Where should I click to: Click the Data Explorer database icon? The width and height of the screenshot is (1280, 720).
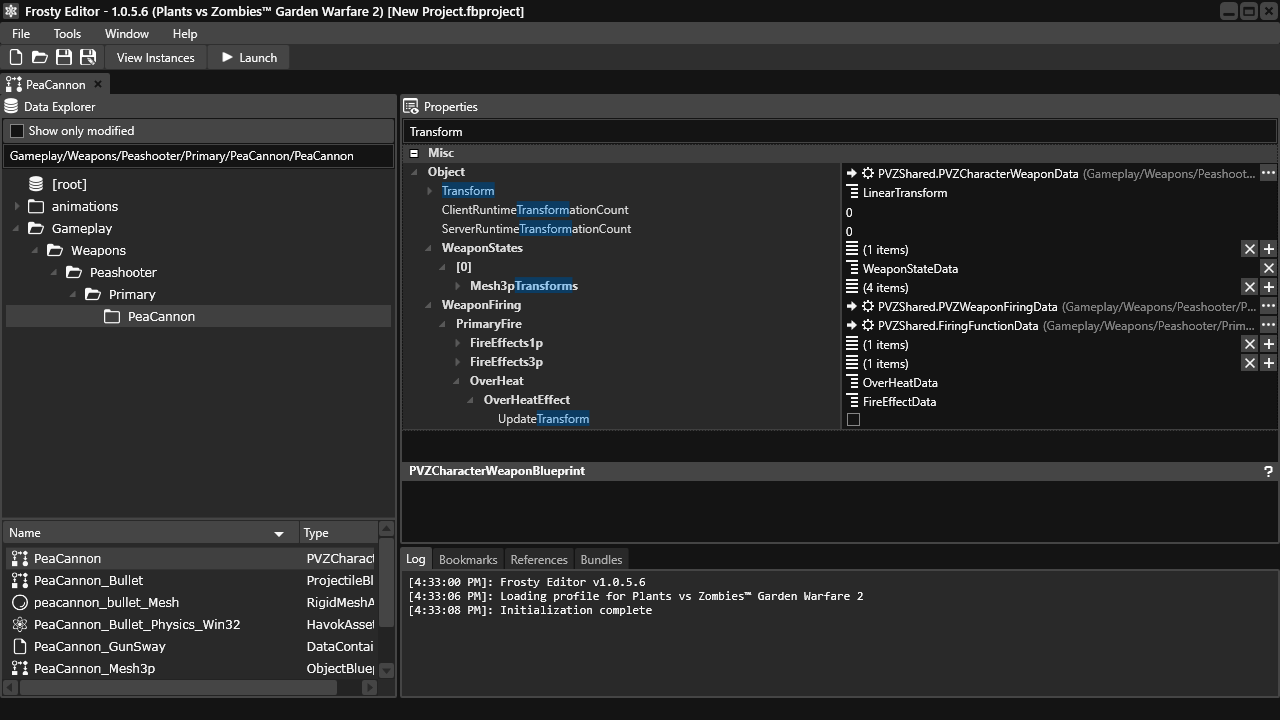[12, 106]
